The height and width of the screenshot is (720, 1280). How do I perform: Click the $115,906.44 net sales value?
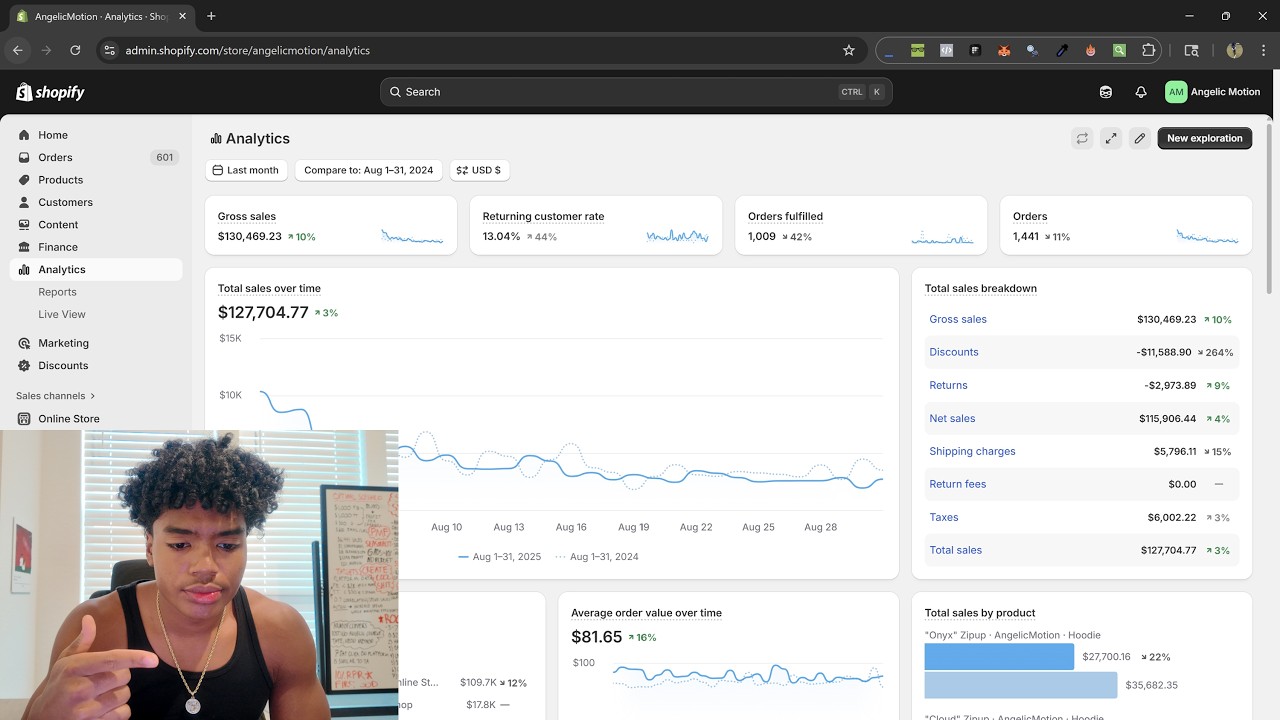click(x=1167, y=419)
